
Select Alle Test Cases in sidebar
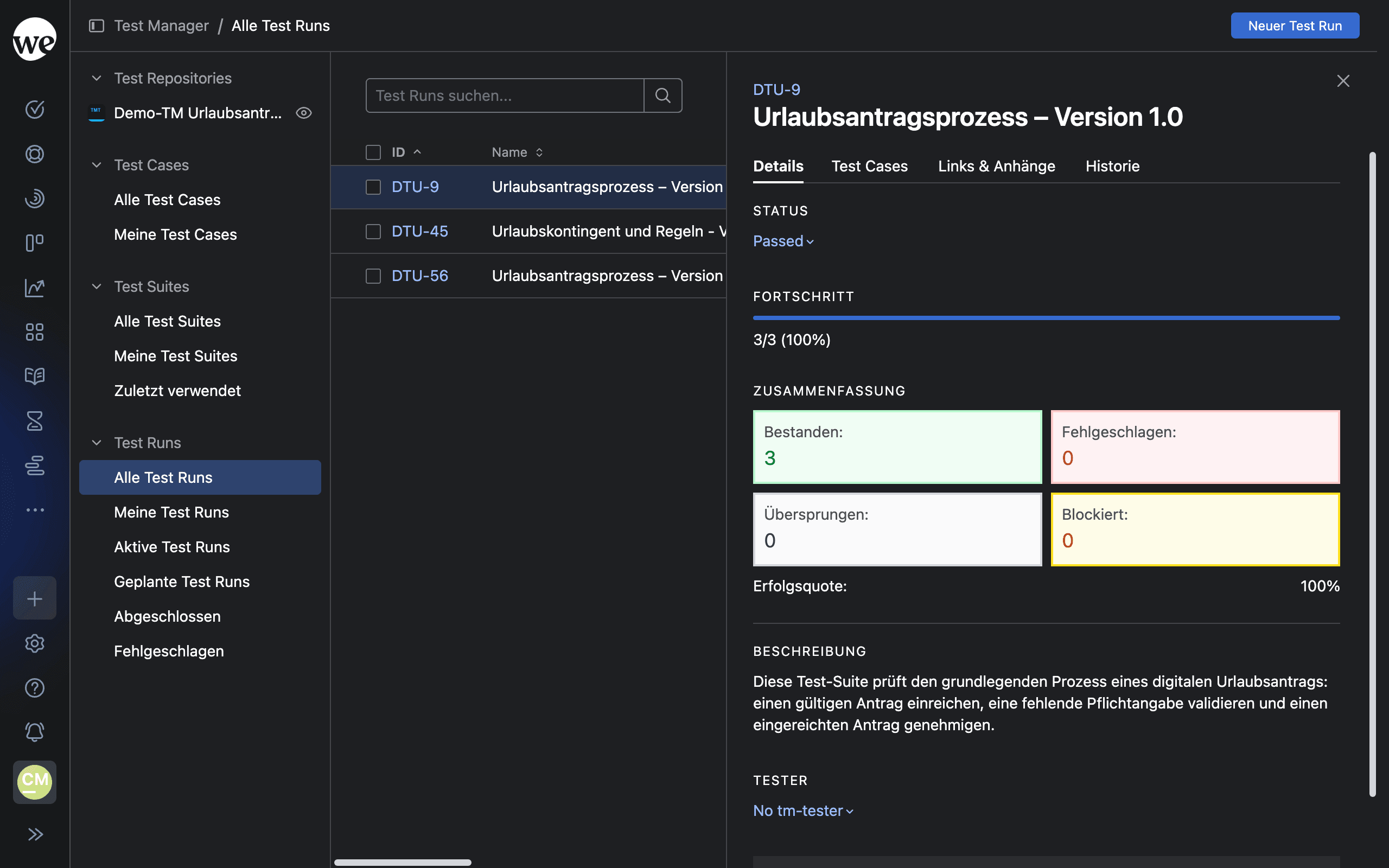click(x=200, y=200)
